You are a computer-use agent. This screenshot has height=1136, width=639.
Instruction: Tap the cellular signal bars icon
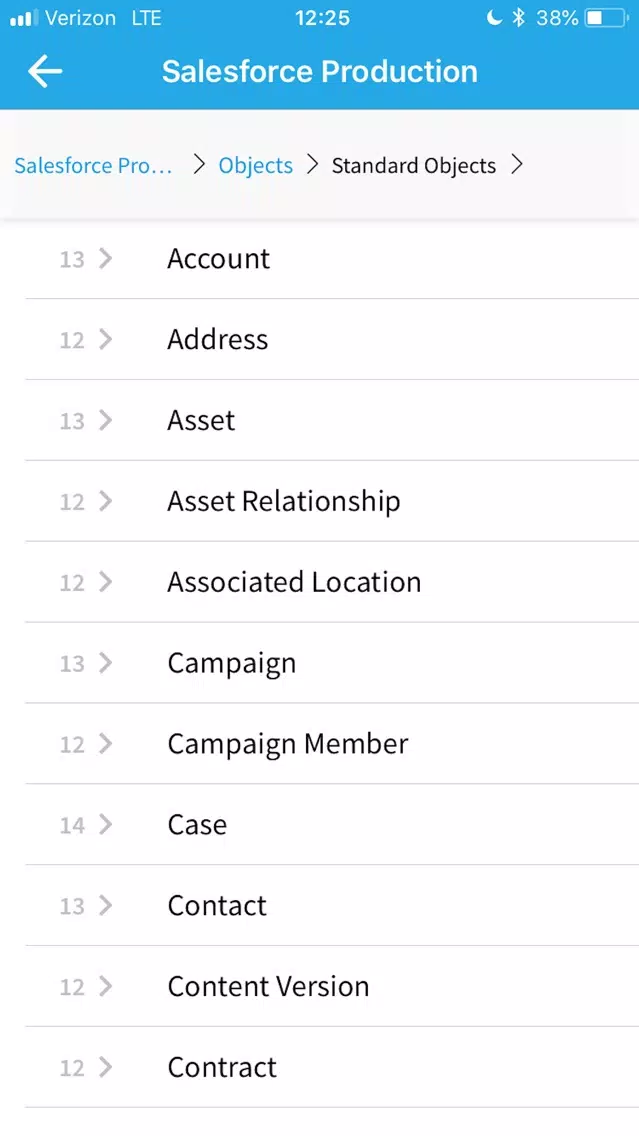(x=23, y=18)
